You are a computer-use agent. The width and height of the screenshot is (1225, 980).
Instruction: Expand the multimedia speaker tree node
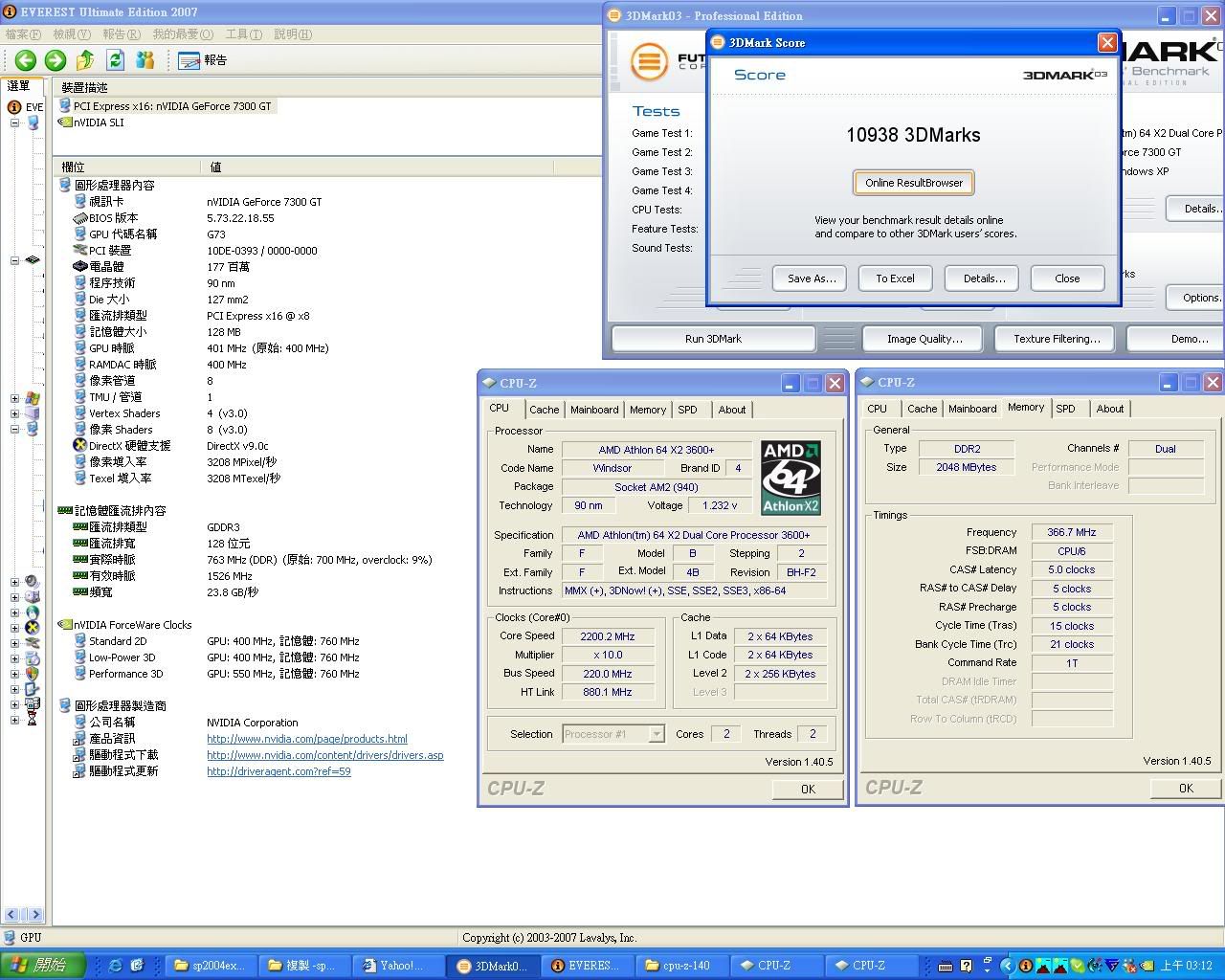[x=14, y=582]
